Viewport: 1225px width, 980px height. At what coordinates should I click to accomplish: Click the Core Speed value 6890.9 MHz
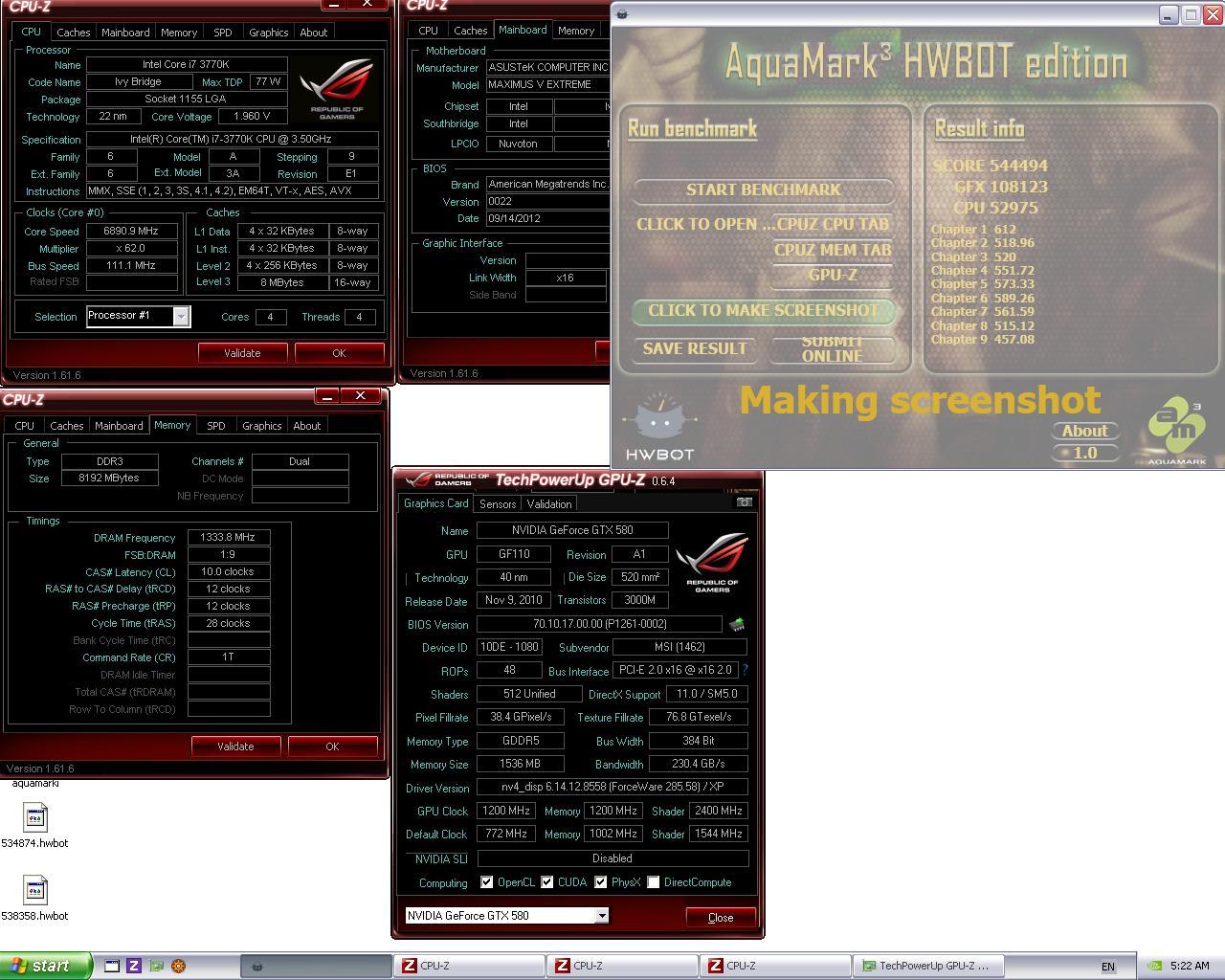(132, 231)
